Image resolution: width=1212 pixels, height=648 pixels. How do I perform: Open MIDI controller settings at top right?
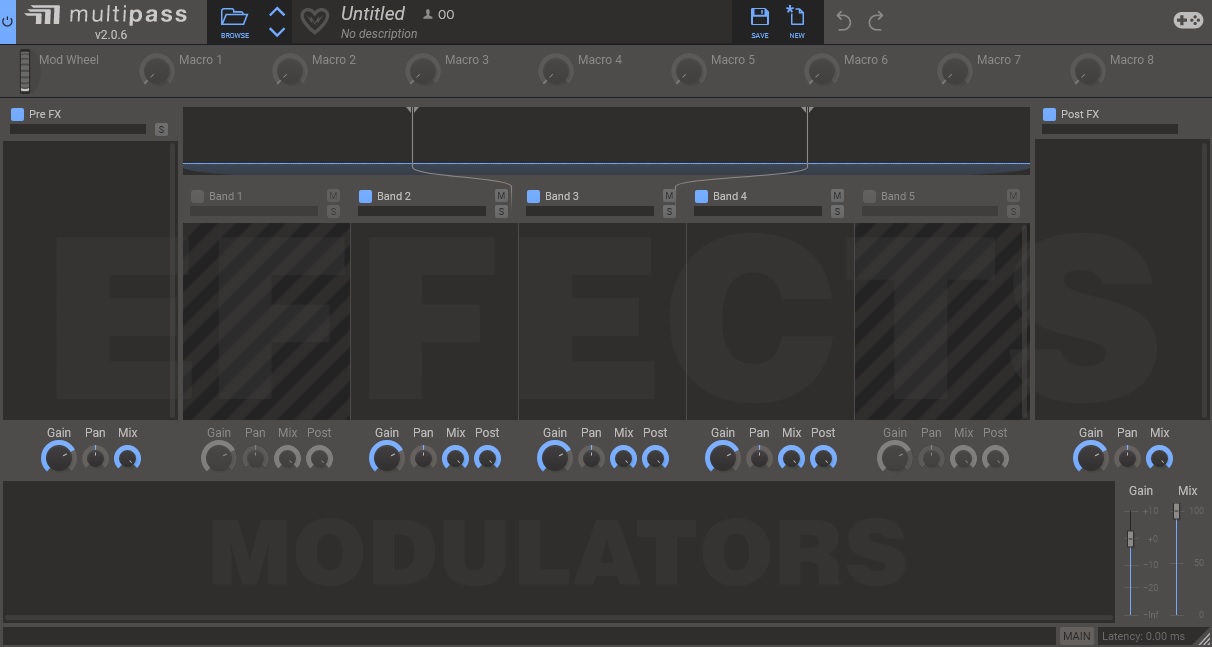point(1186,18)
